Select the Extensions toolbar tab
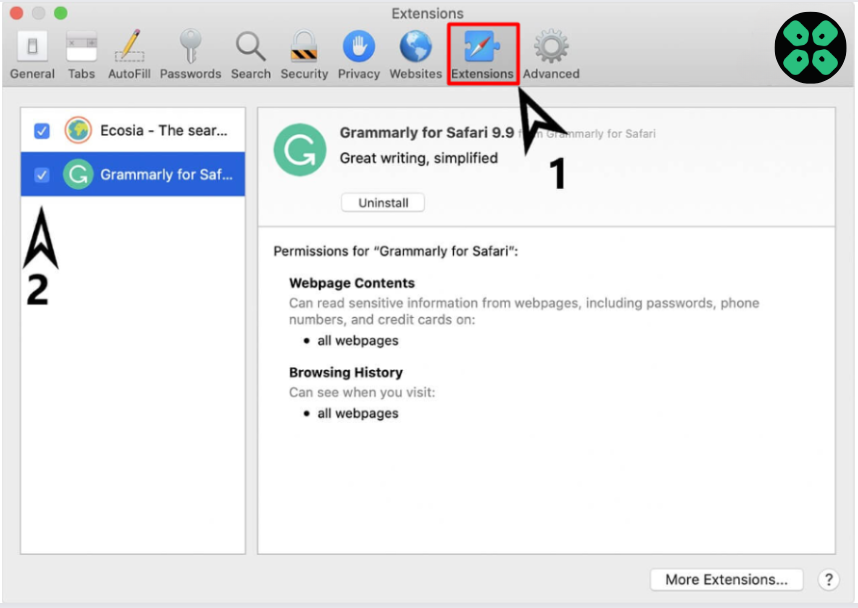This screenshot has width=858, height=608. pyautogui.click(x=482, y=54)
